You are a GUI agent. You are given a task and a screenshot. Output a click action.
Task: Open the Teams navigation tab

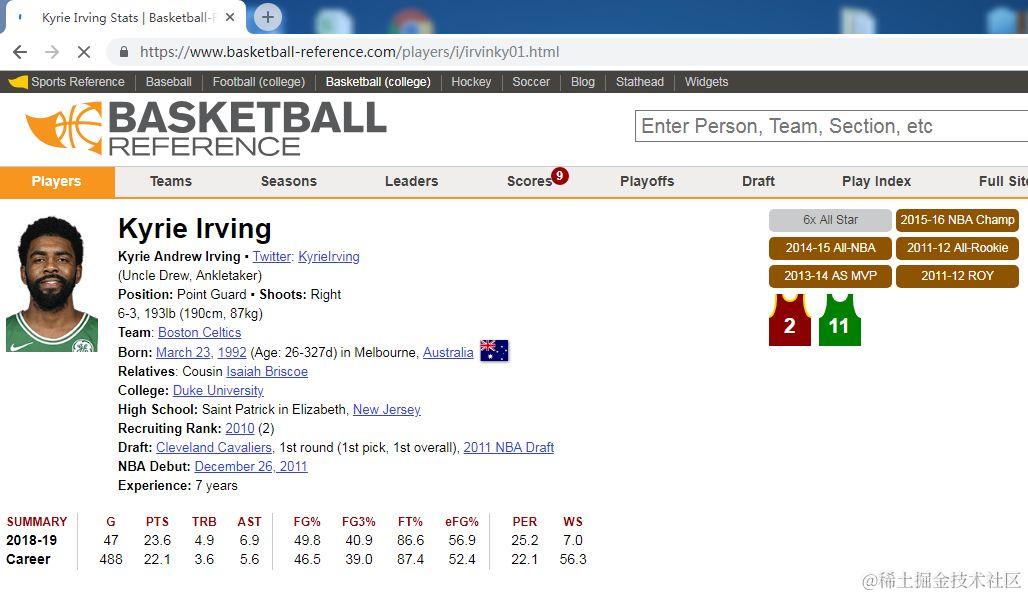click(170, 182)
